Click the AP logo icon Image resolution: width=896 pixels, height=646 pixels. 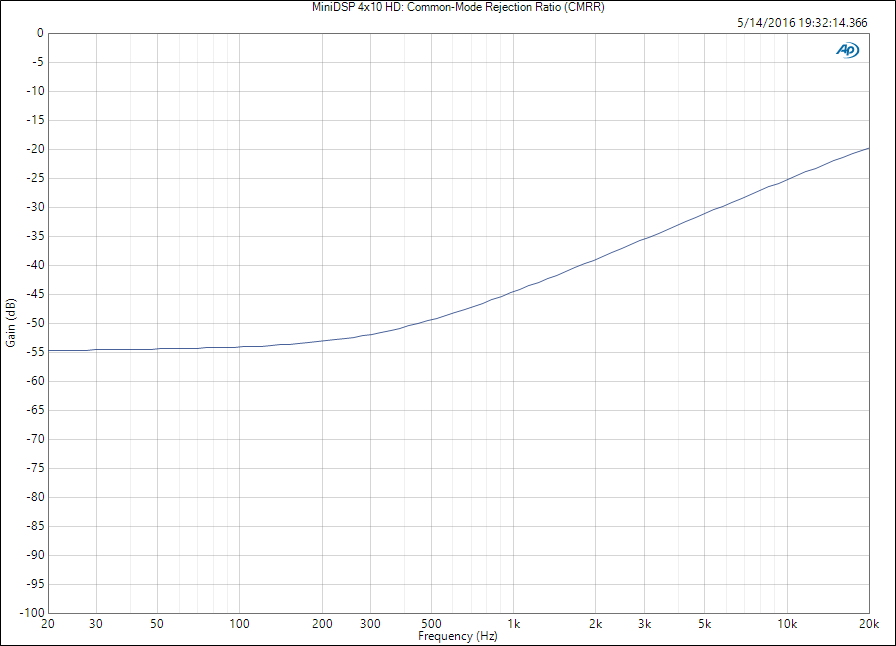click(x=847, y=50)
